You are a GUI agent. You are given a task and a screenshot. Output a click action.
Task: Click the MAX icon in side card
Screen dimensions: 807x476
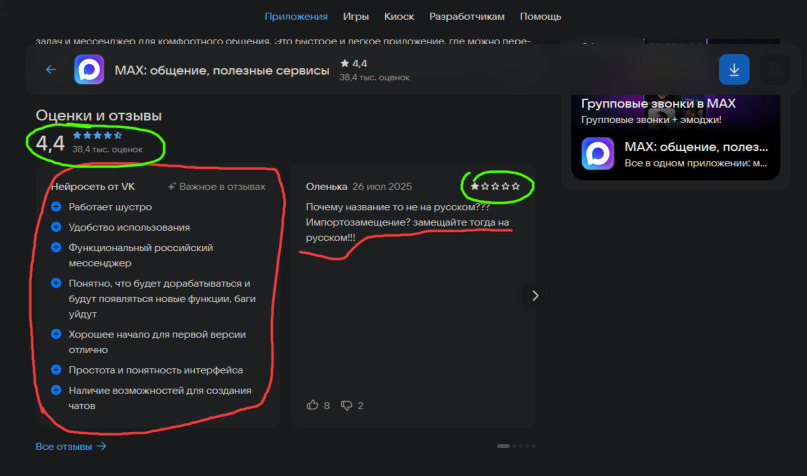(x=598, y=153)
